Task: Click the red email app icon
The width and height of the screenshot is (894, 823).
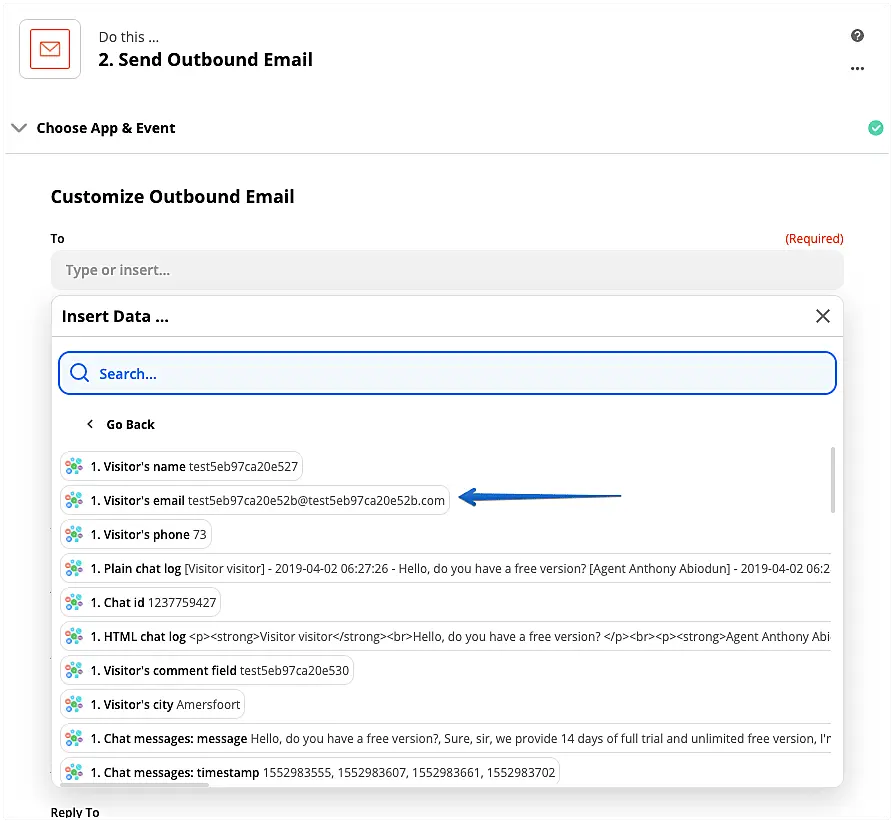Action: tap(50, 49)
